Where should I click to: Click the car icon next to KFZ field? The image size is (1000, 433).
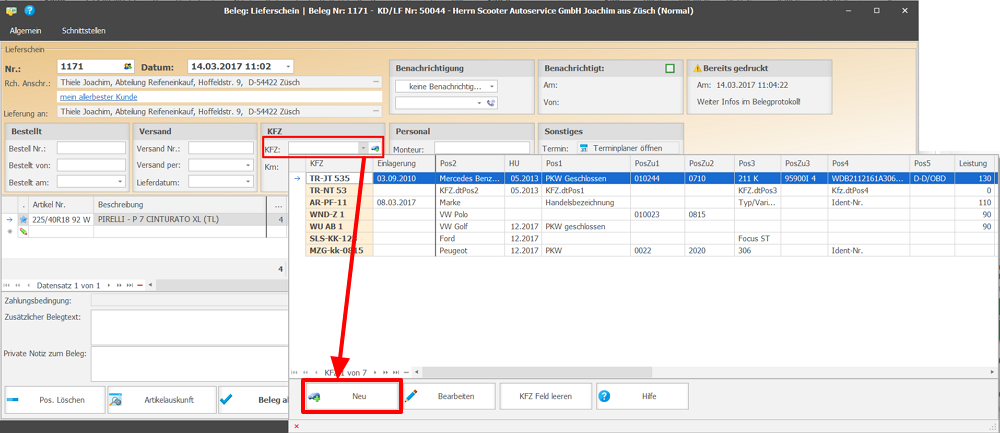pos(375,148)
